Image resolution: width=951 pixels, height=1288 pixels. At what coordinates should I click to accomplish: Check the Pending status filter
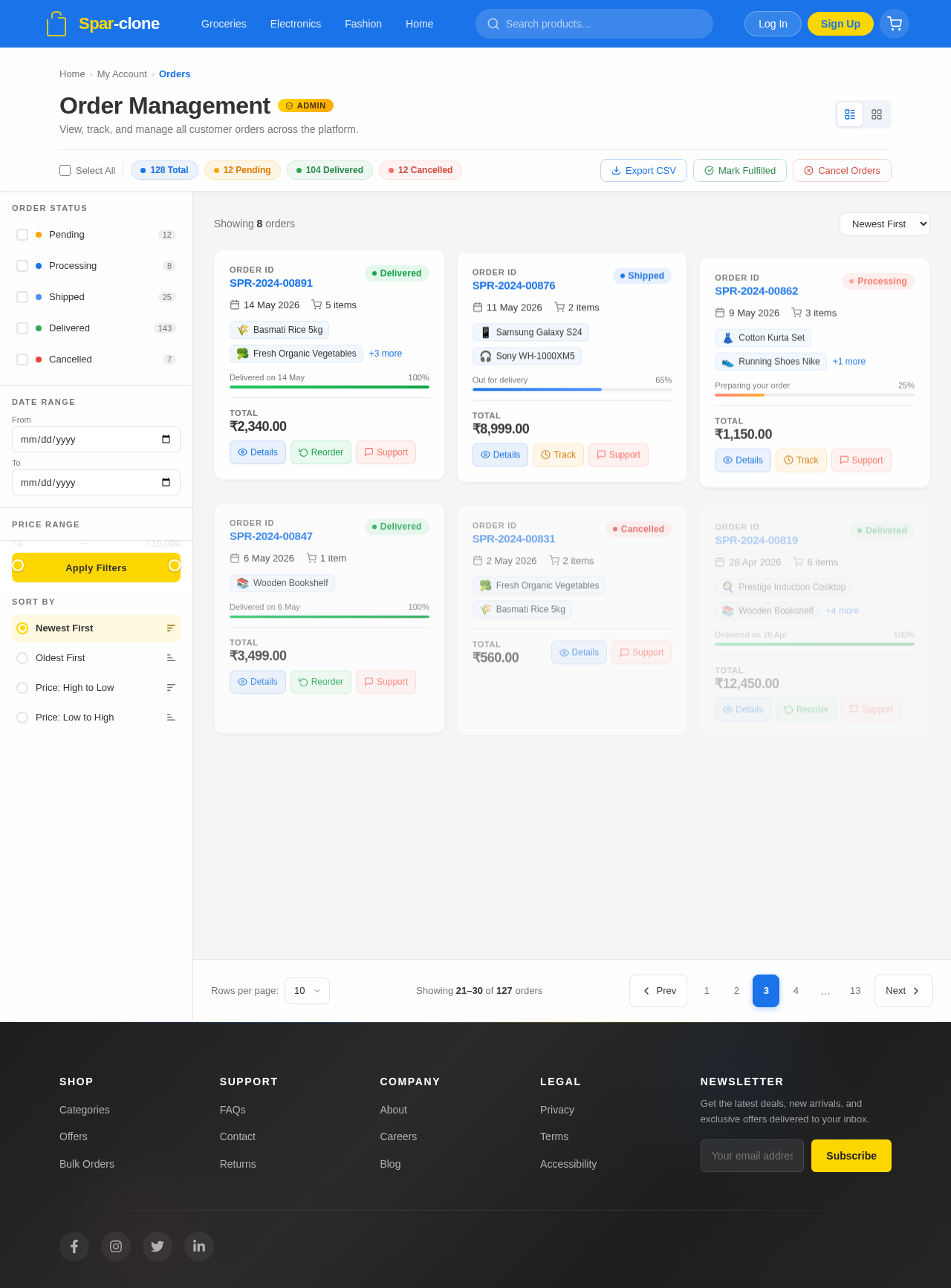(x=22, y=235)
